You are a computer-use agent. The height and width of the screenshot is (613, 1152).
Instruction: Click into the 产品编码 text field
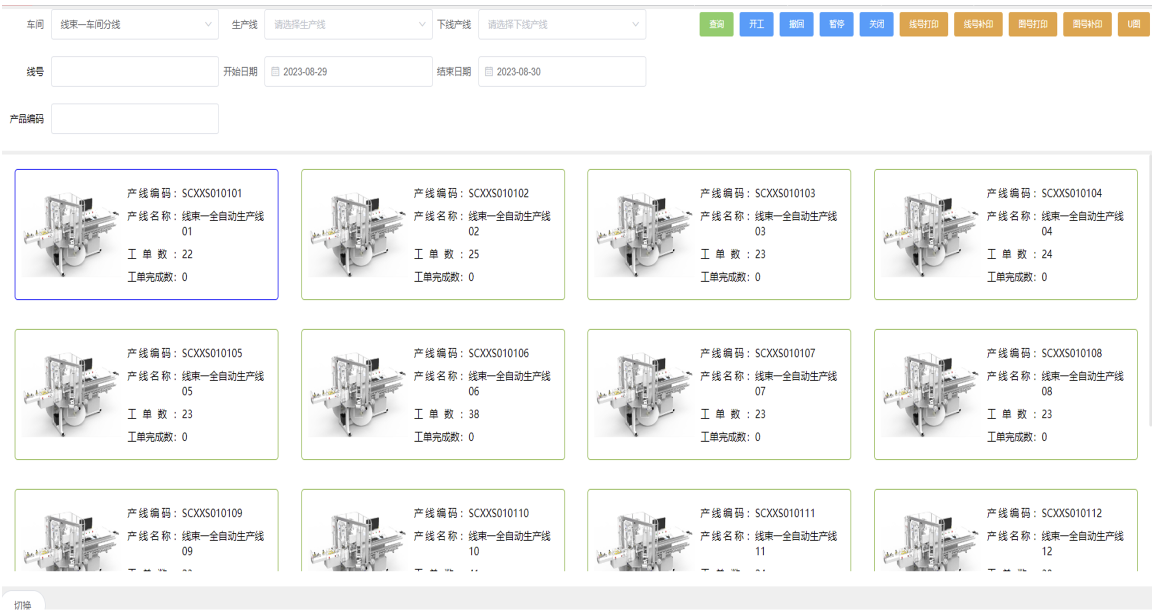pyautogui.click(x=134, y=119)
